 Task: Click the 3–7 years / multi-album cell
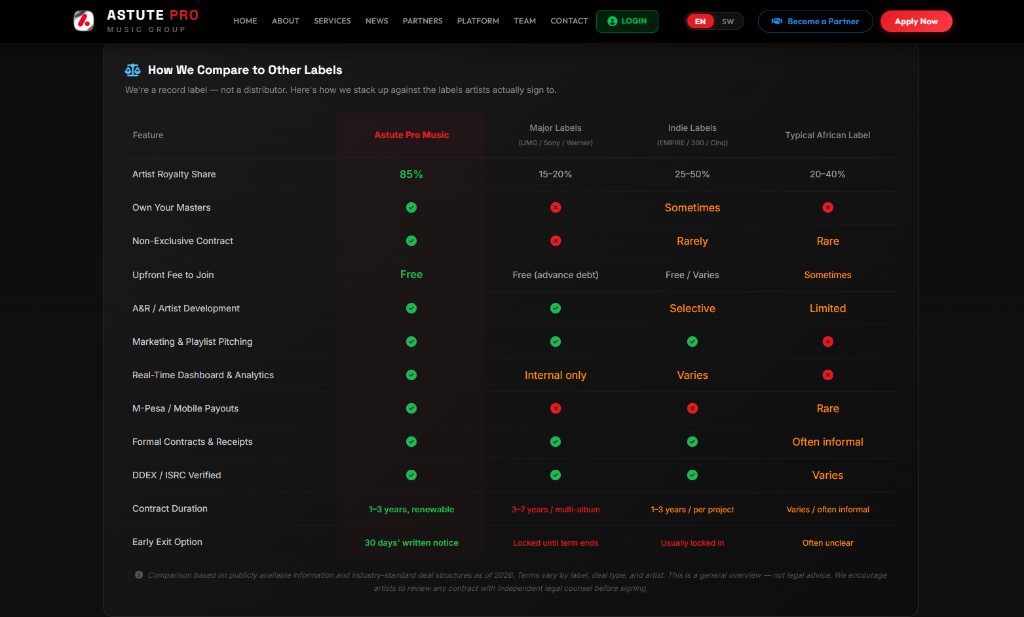point(555,509)
